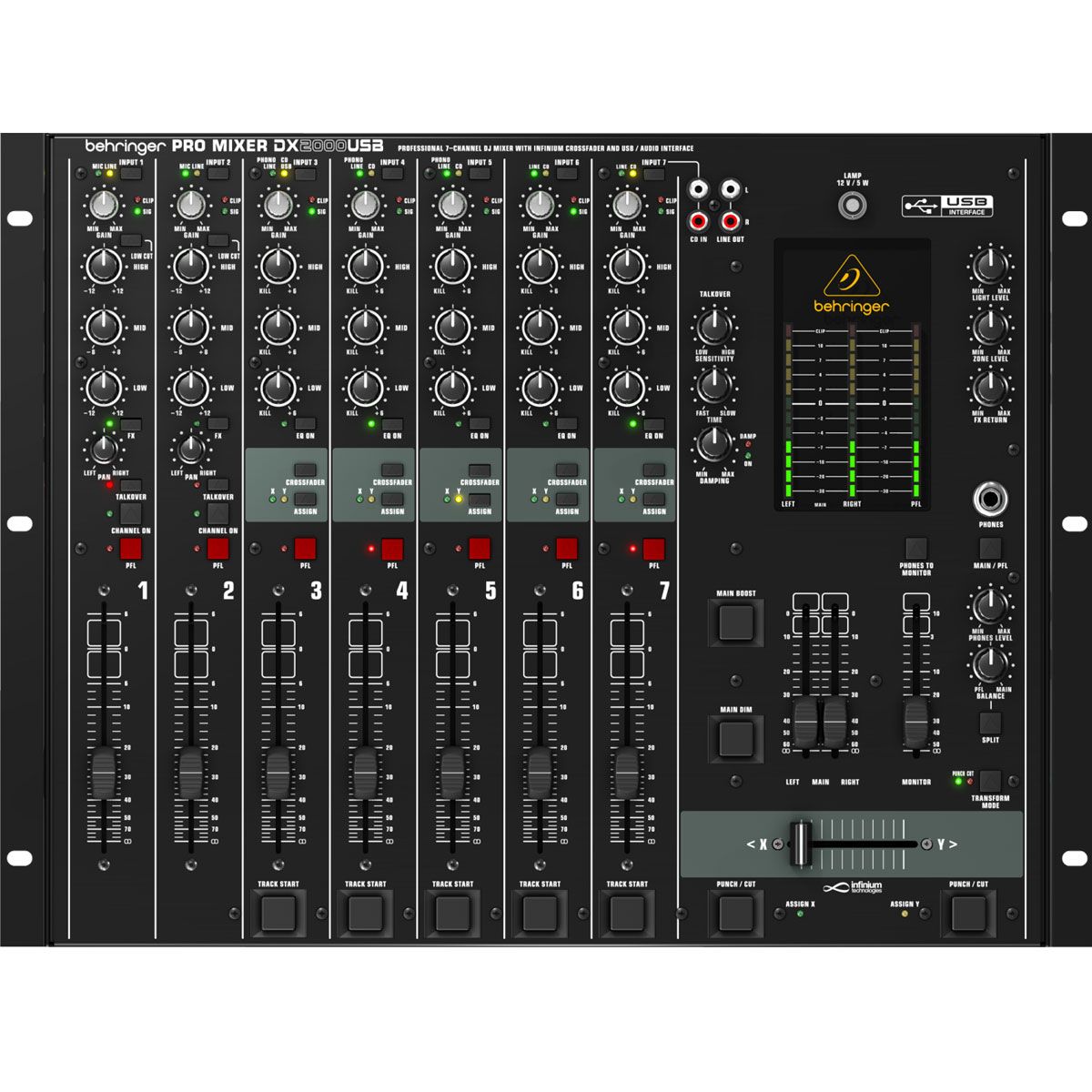Click the MAIN RIGHT output fader
Viewport: 1092px width, 1092px height.
click(834, 723)
